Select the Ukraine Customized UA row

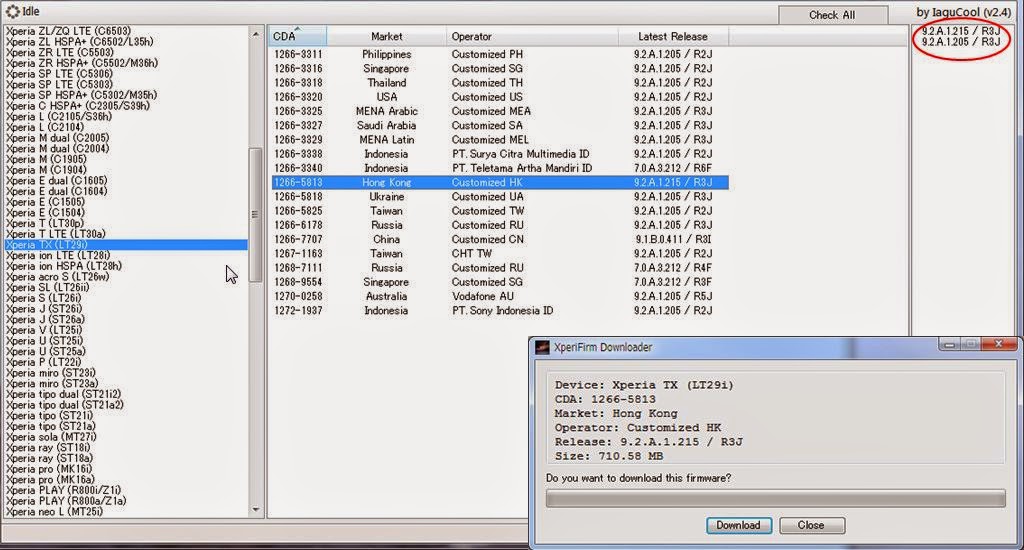[x=500, y=197]
